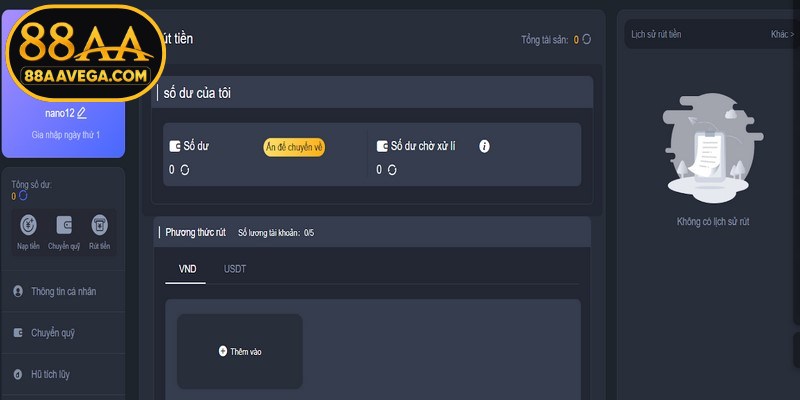Open Chuyển quỹ in the sidebar menu

(52, 333)
